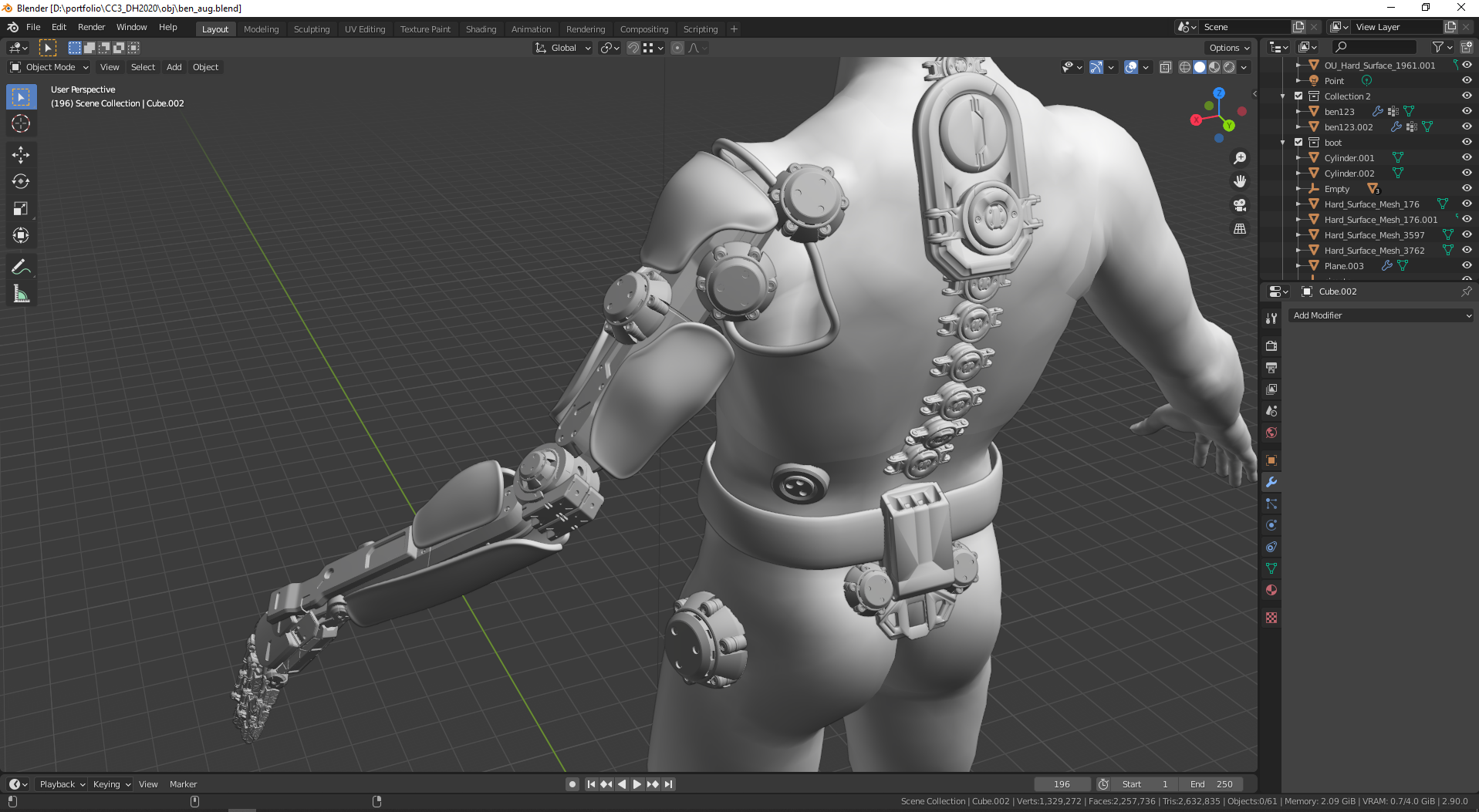Enable rendered viewport shading
The image size is (1479, 812).
pos(1229,67)
